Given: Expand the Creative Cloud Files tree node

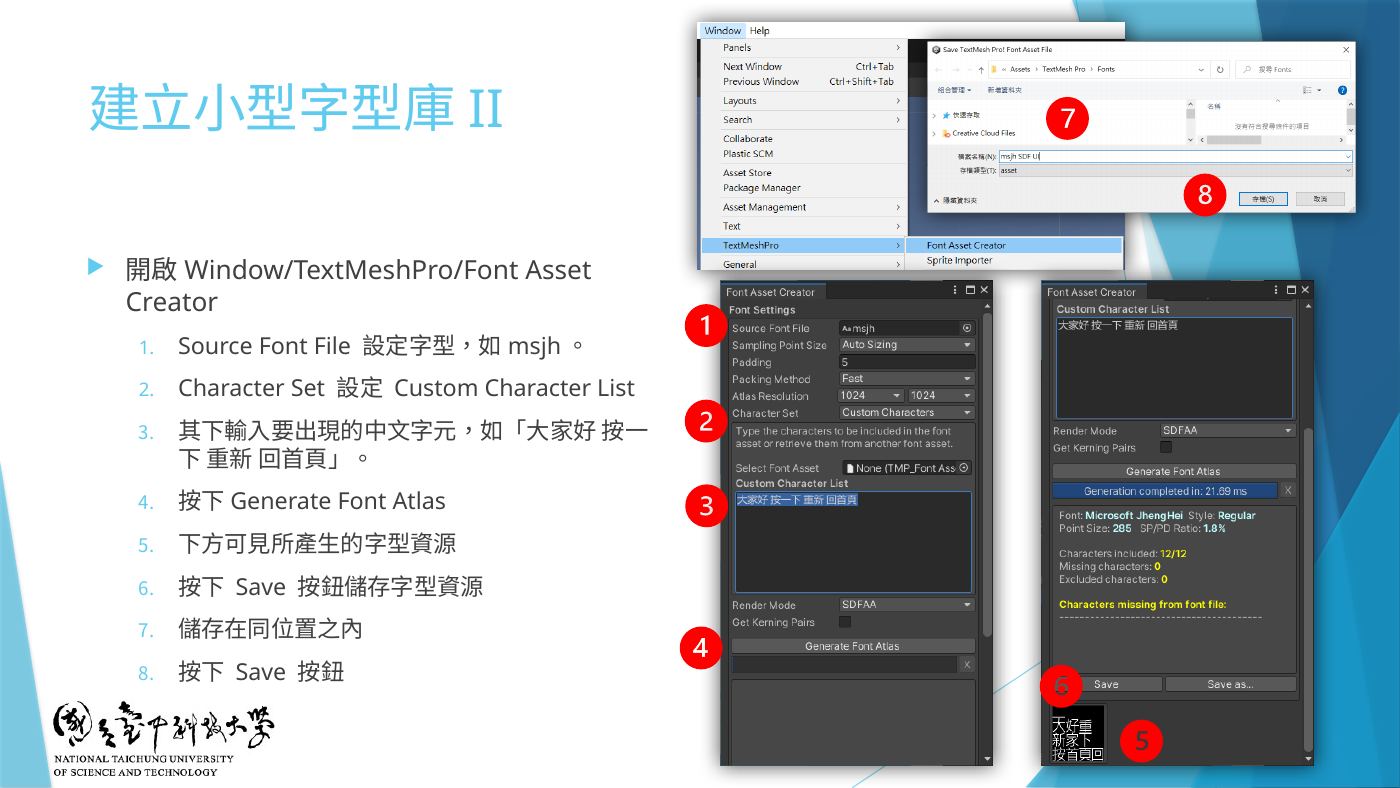Looking at the screenshot, I should [934, 133].
